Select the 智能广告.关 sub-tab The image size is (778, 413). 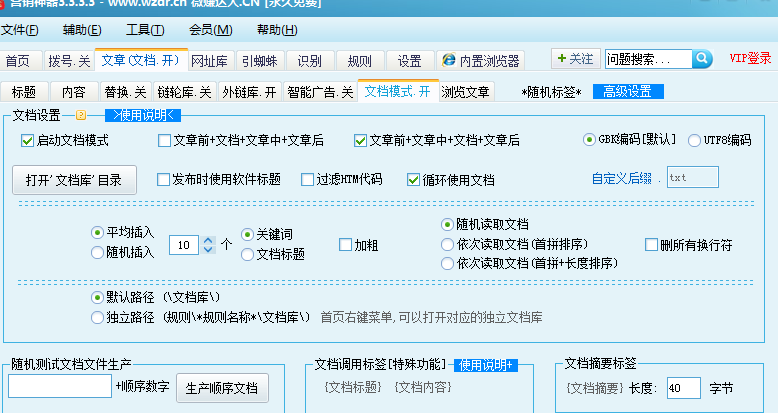(x=320, y=92)
